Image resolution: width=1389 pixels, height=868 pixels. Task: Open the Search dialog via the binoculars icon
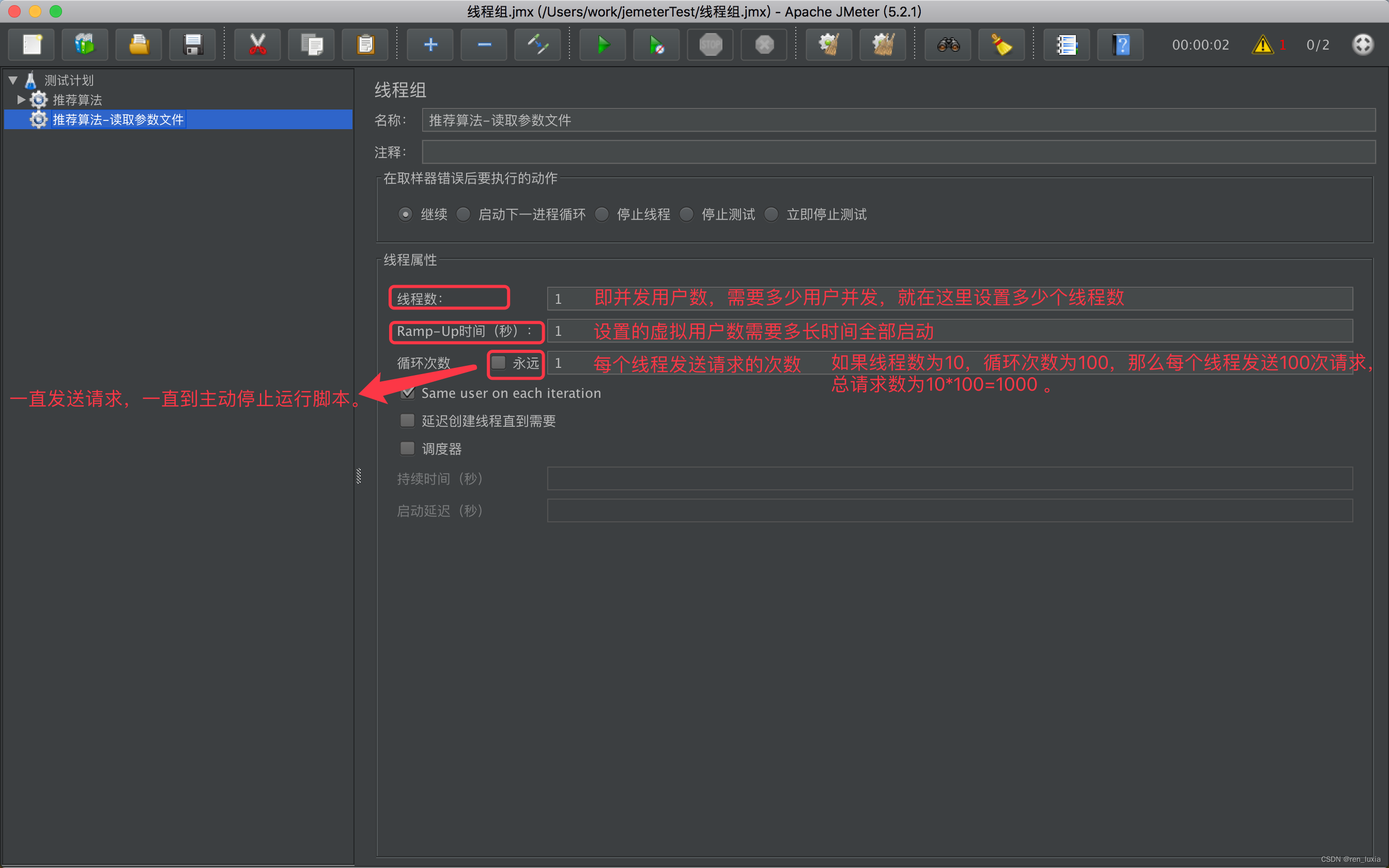[948, 44]
